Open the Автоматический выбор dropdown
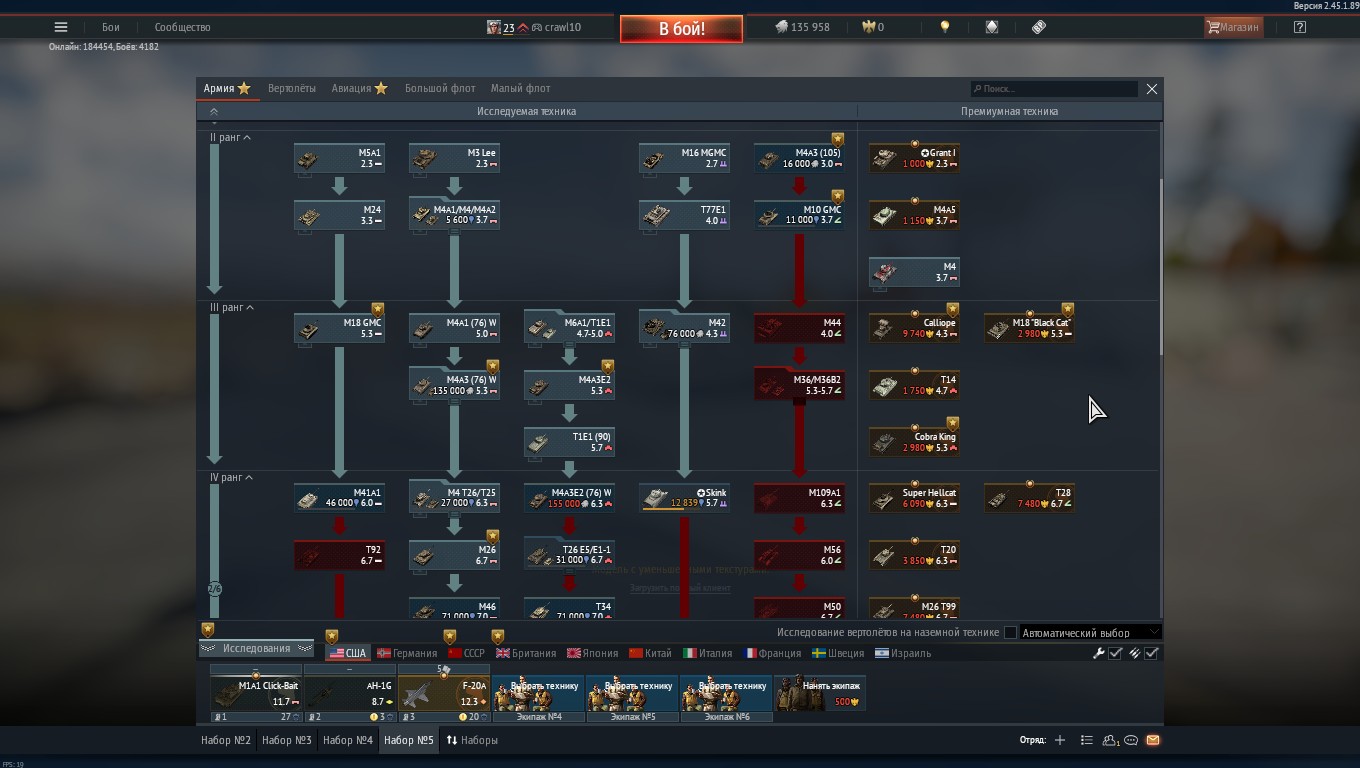Viewport: 1360px width, 768px height. click(1090, 632)
